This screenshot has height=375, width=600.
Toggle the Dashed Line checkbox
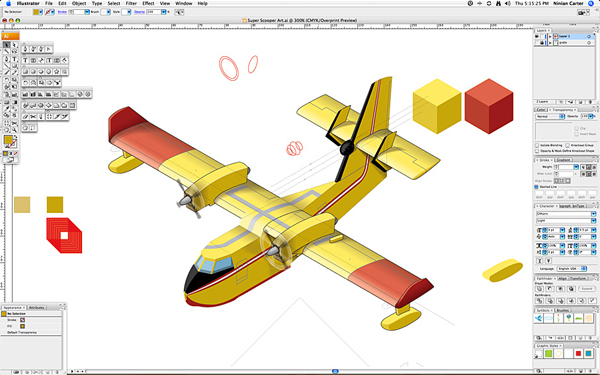536,187
